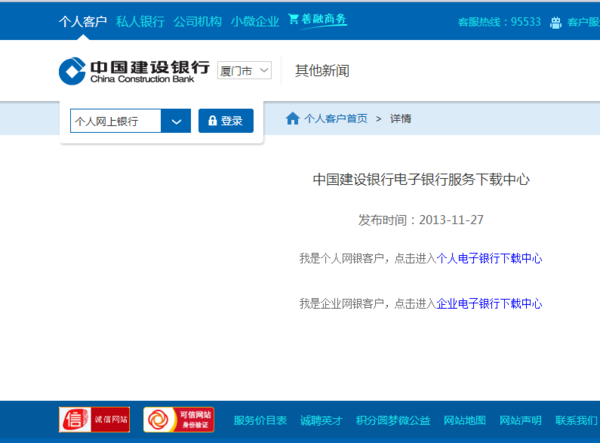Click the customer service robot icon

click(556, 23)
